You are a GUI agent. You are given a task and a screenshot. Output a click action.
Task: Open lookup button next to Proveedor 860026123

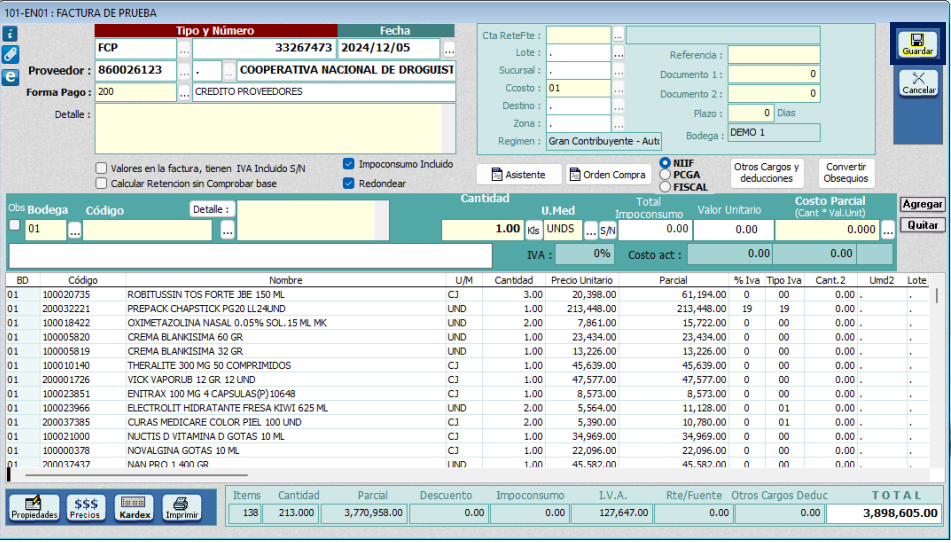(x=184, y=71)
